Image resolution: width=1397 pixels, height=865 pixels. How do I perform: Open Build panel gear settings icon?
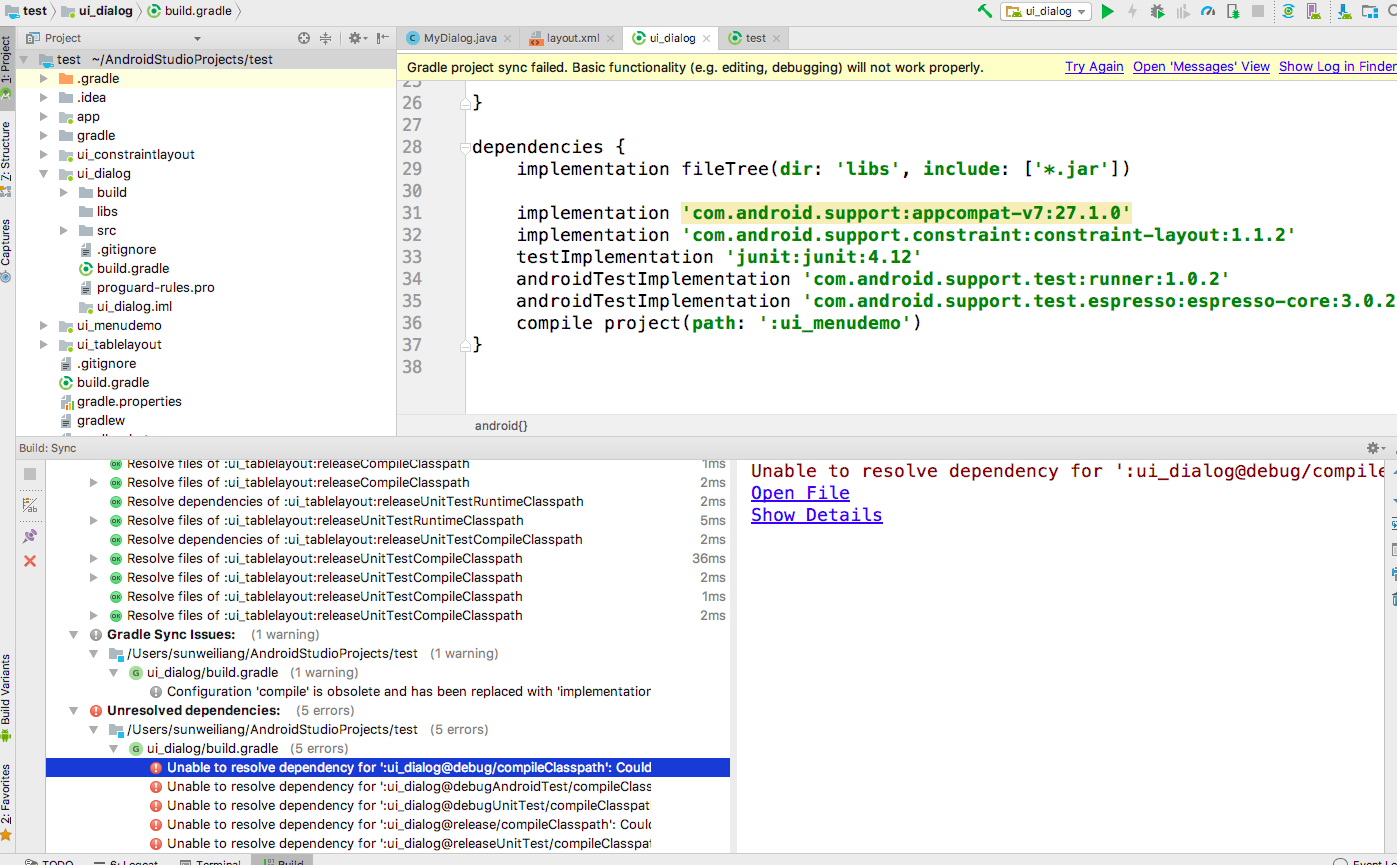click(x=1376, y=448)
